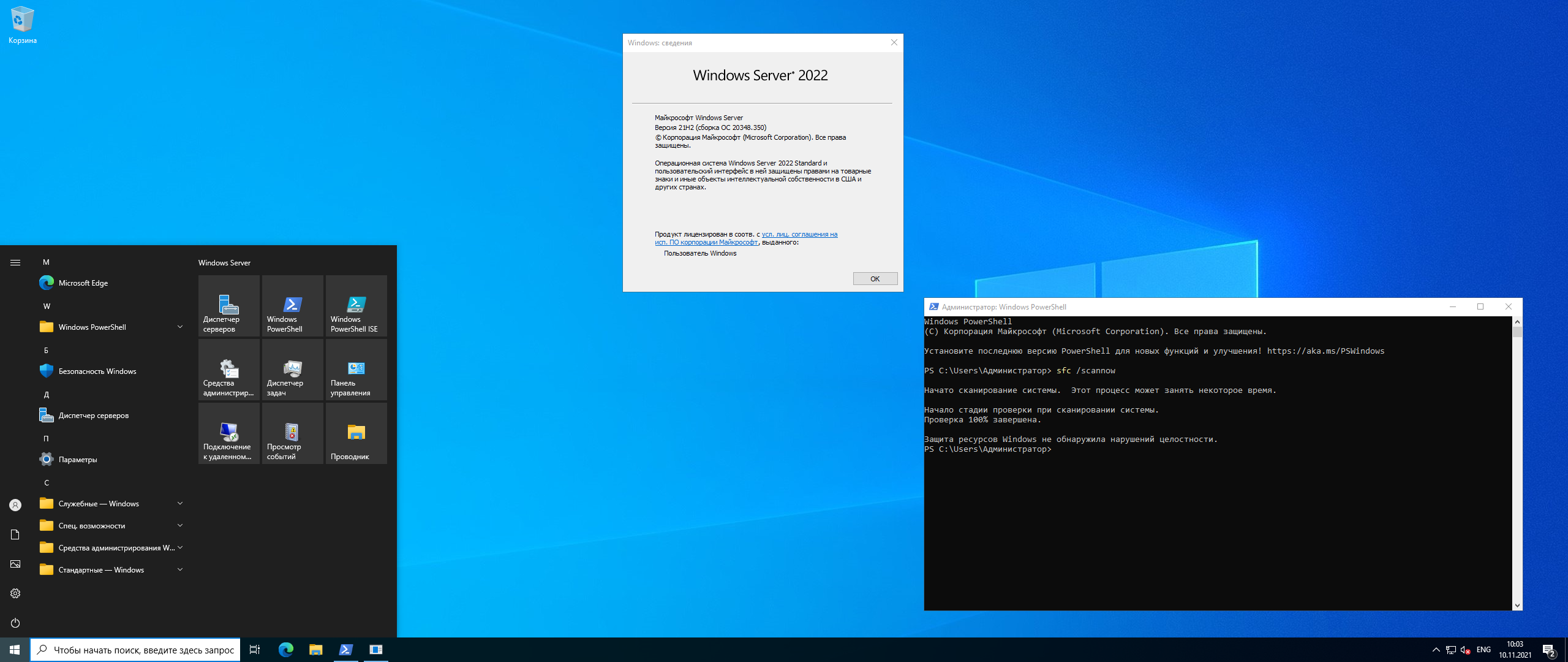Click the PowerShell scrollbar down arrow

(x=1517, y=605)
